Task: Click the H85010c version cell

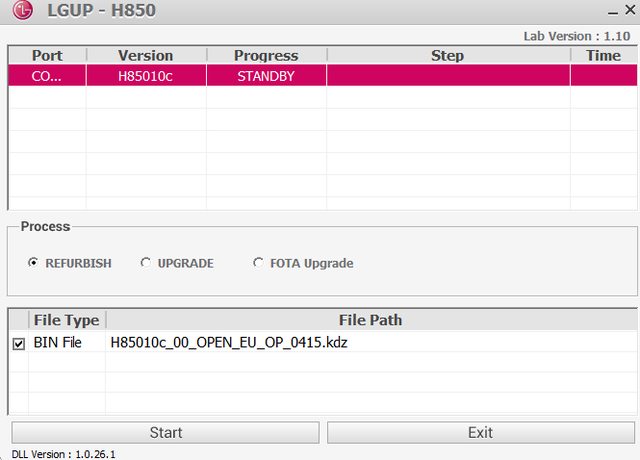Action: [146, 76]
